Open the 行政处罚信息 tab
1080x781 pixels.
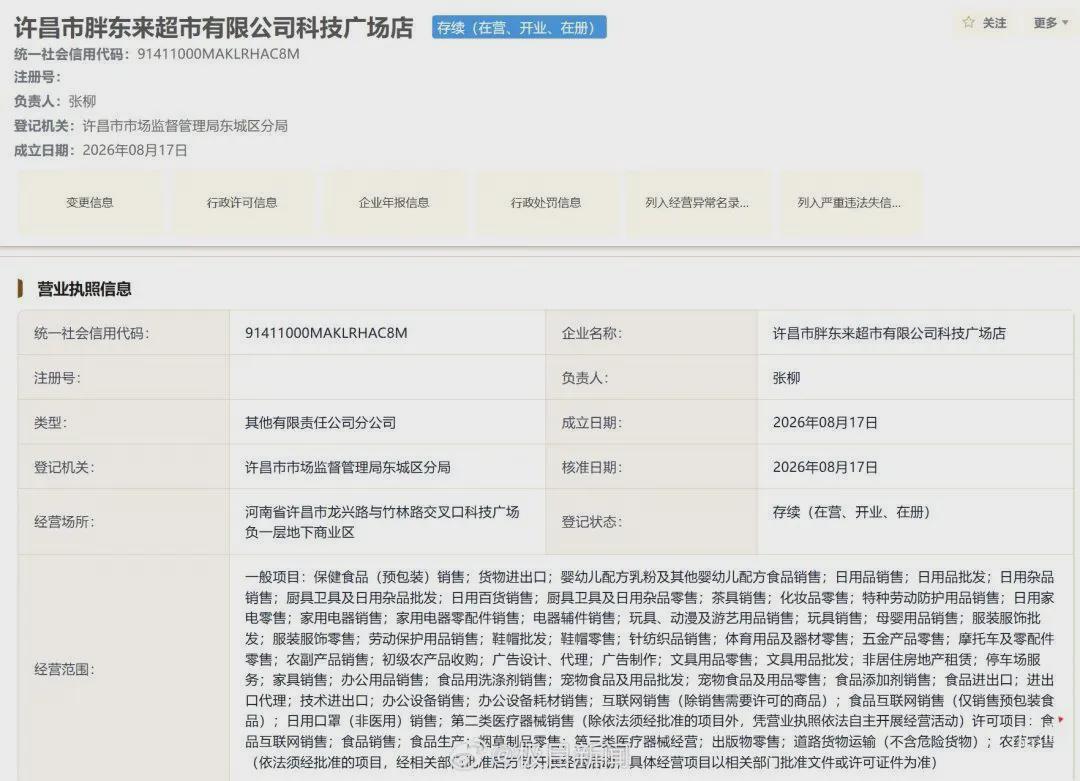click(x=546, y=202)
